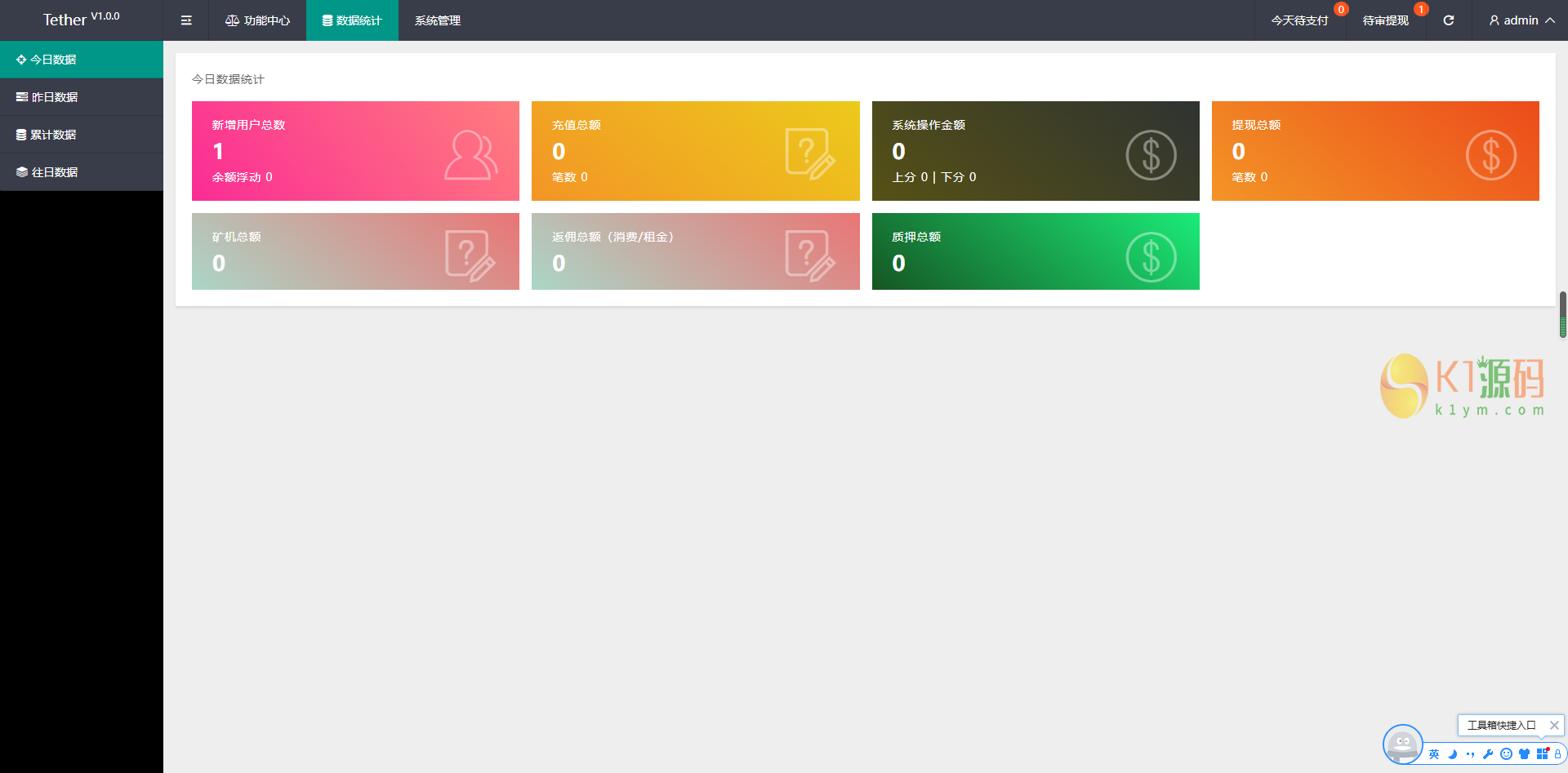The width and height of the screenshot is (1568, 773).
Task: Click the value 0 under 质押总额
Action: pos(898,263)
